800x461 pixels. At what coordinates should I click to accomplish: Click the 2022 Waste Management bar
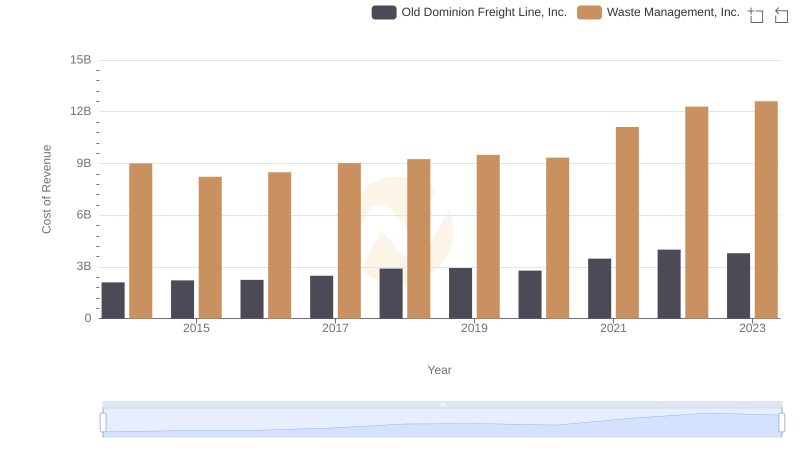[x=696, y=212]
